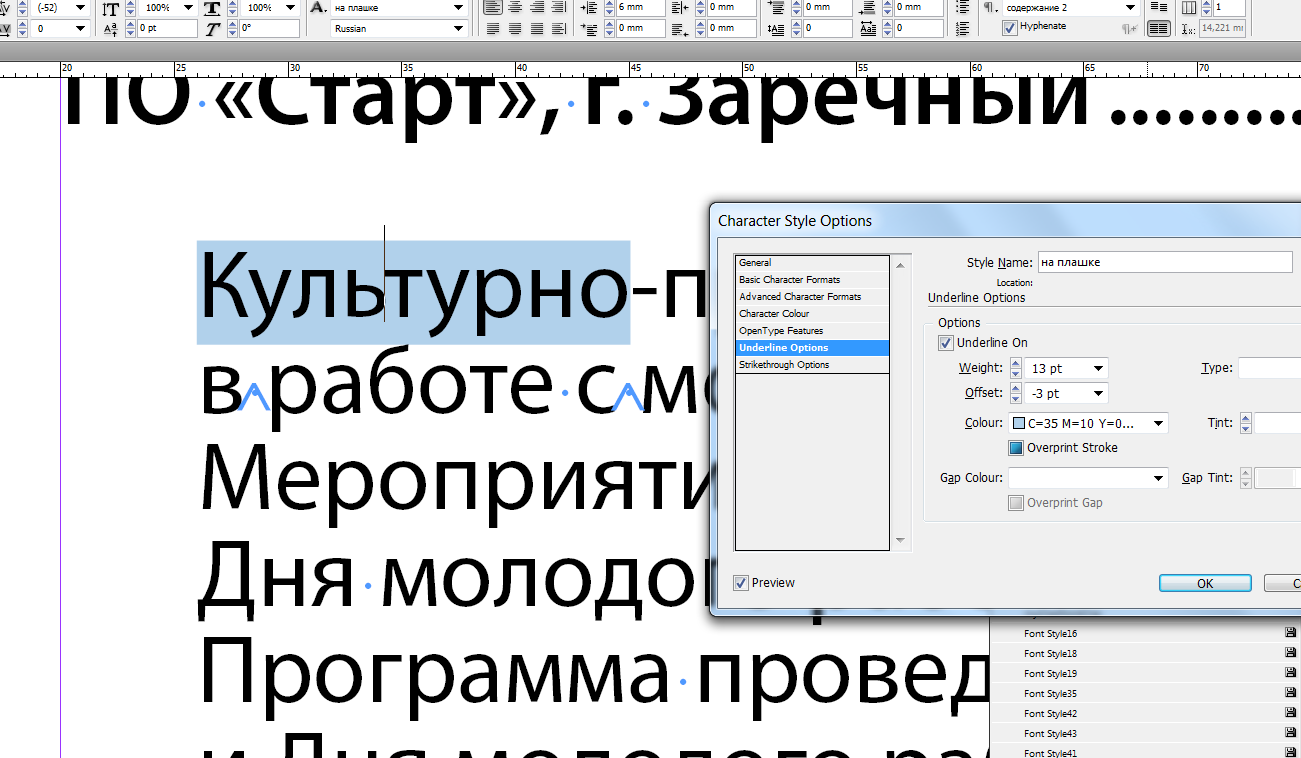This screenshot has width=1301, height=758.
Task: Align paragraph text center
Action: click(515, 7)
